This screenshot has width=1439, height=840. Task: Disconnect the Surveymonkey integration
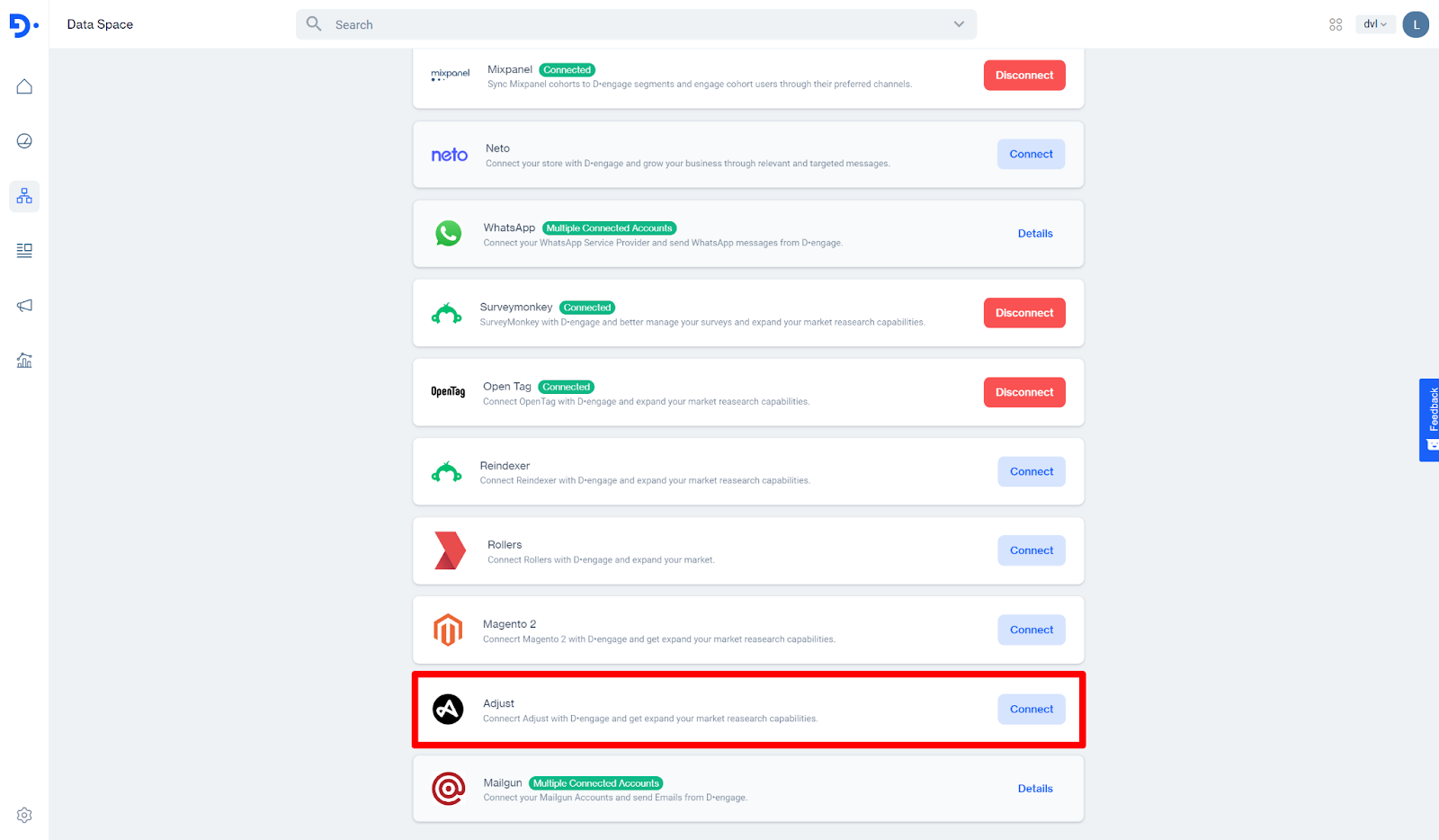point(1024,313)
